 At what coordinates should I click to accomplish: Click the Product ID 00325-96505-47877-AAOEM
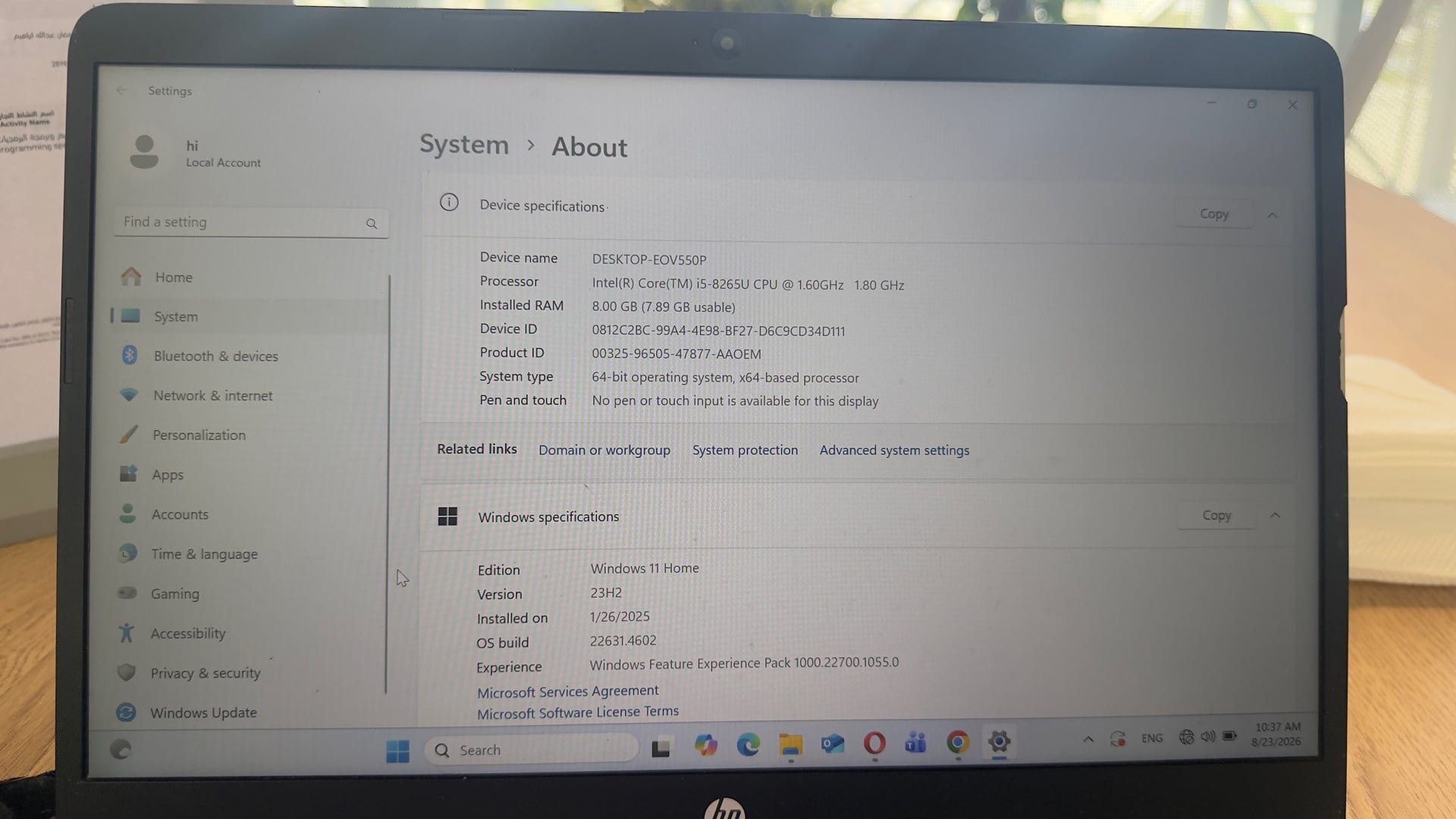point(676,354)
